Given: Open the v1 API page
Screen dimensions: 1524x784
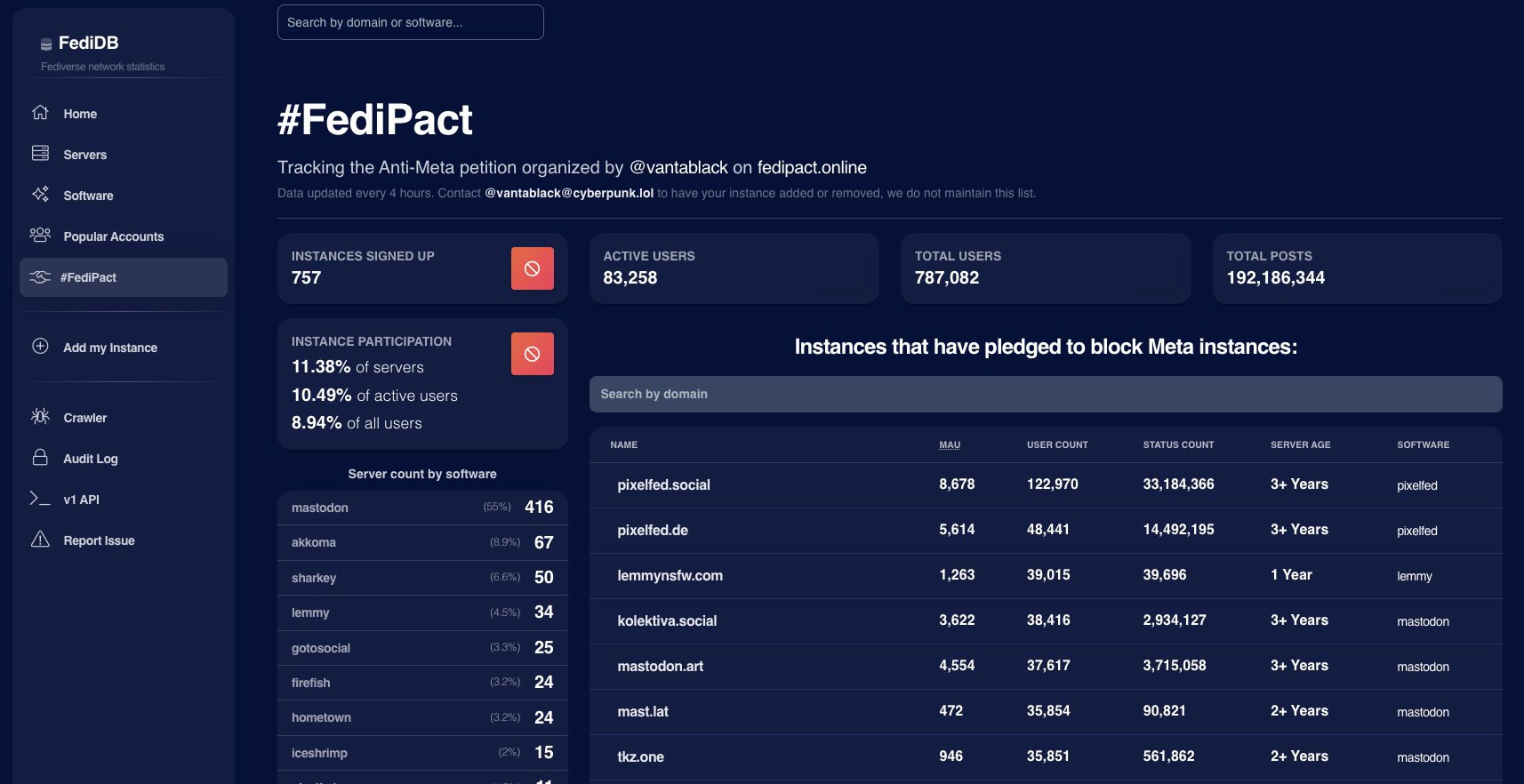Looking at the screenshot, I should (124, 500).
